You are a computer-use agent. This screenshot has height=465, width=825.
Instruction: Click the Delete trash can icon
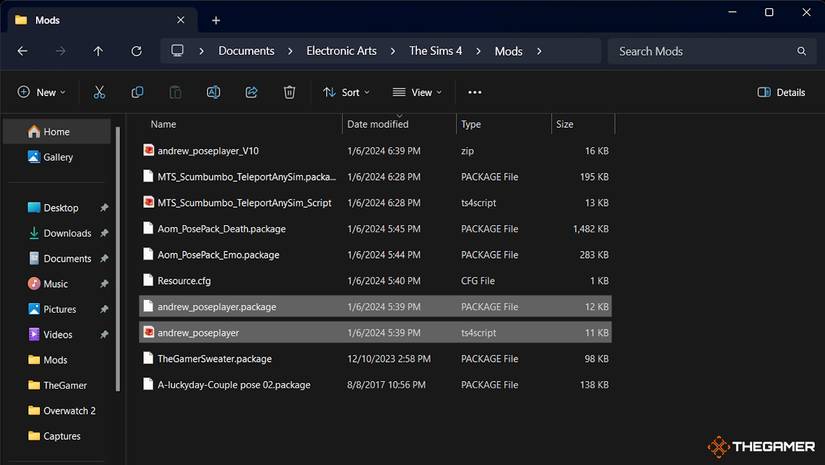click(x=289, y=92)
